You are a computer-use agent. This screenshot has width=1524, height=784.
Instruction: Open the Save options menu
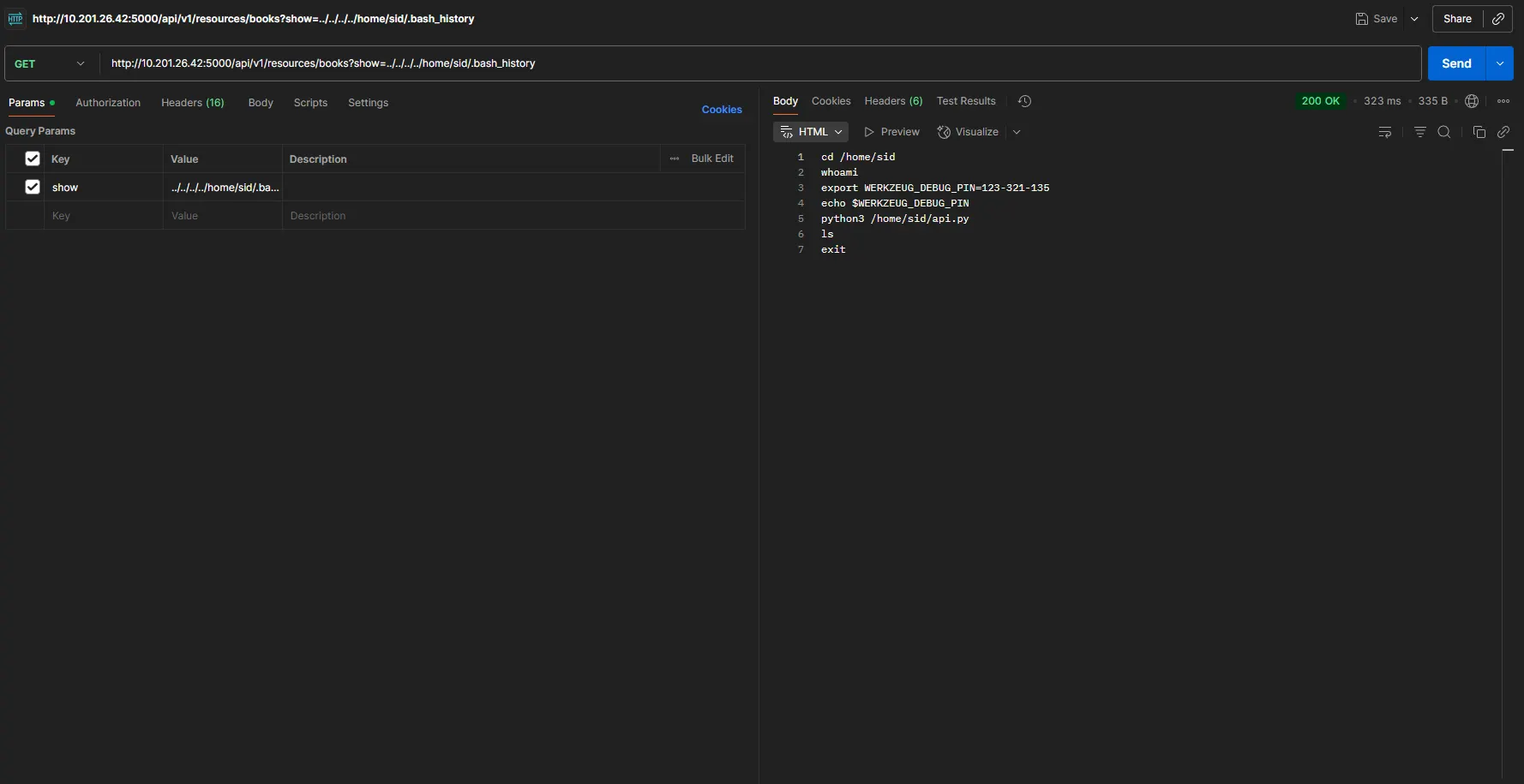pyautogui.click(x=1414, y=18)
